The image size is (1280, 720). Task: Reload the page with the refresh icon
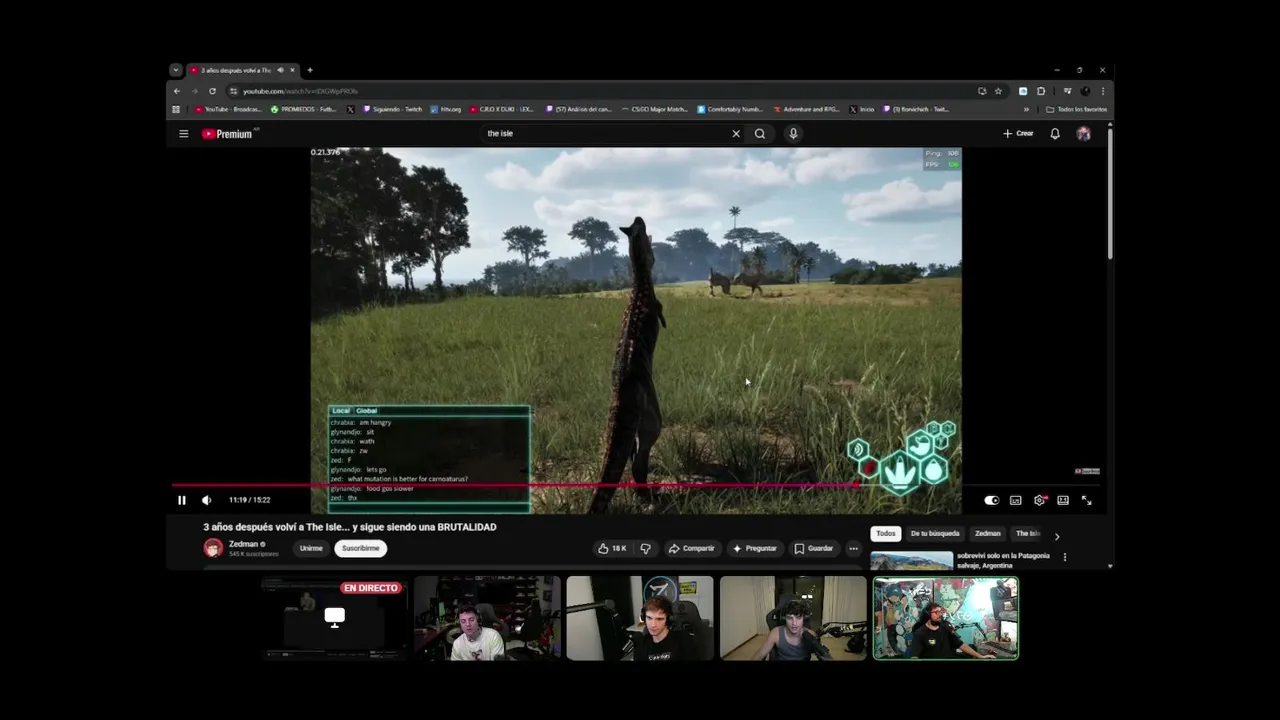(x=212, y=91)
